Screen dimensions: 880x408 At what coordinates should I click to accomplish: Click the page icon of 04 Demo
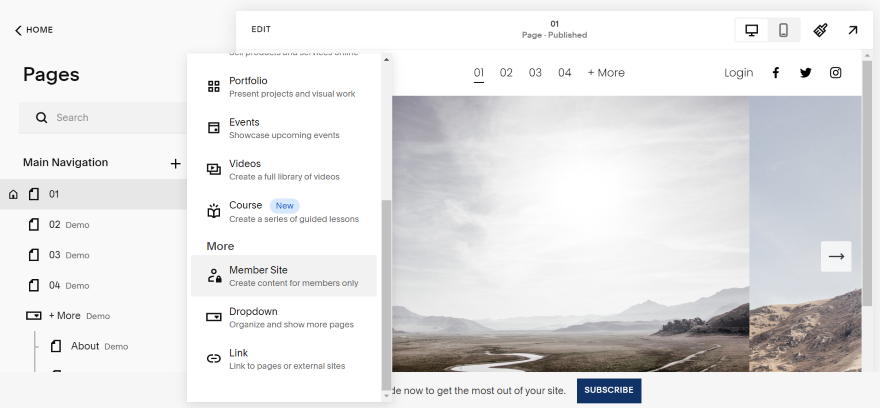pyautogui.click(x=34, y=285)
